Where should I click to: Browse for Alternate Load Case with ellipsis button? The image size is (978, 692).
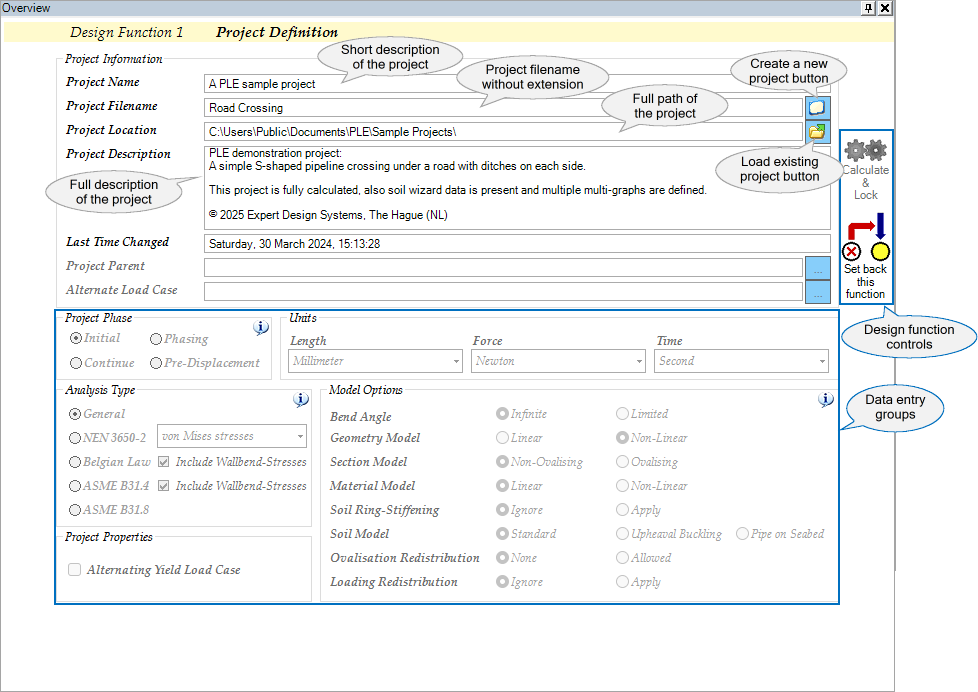(817, 292)
